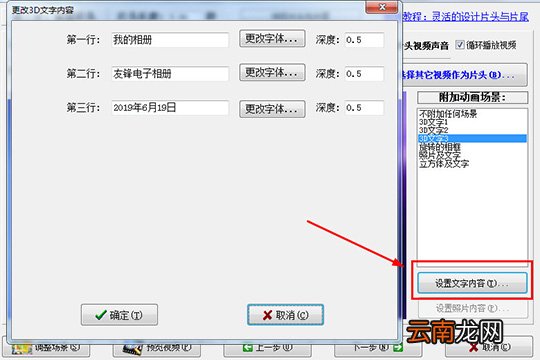Open 更改字体 for the second row
The image size is (540, 360).
click(x=272, y=72)
